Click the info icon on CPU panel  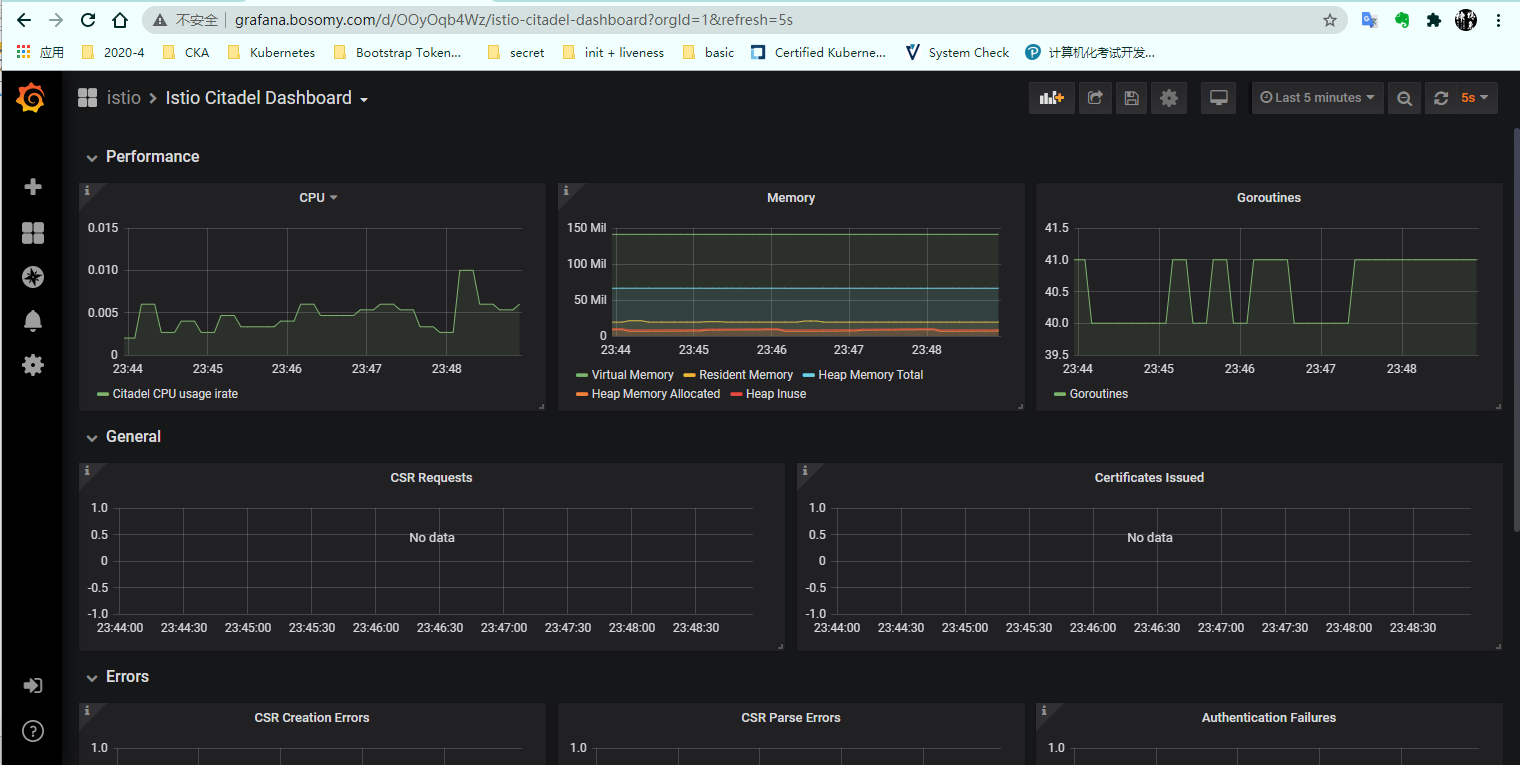[x=87, y=190]
